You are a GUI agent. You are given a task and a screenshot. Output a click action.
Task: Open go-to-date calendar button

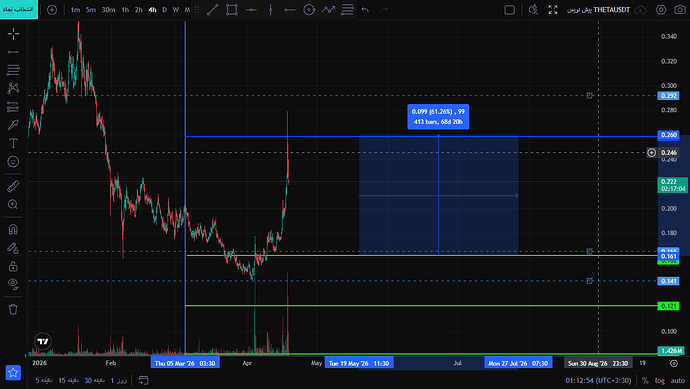(x=143, y=380)
